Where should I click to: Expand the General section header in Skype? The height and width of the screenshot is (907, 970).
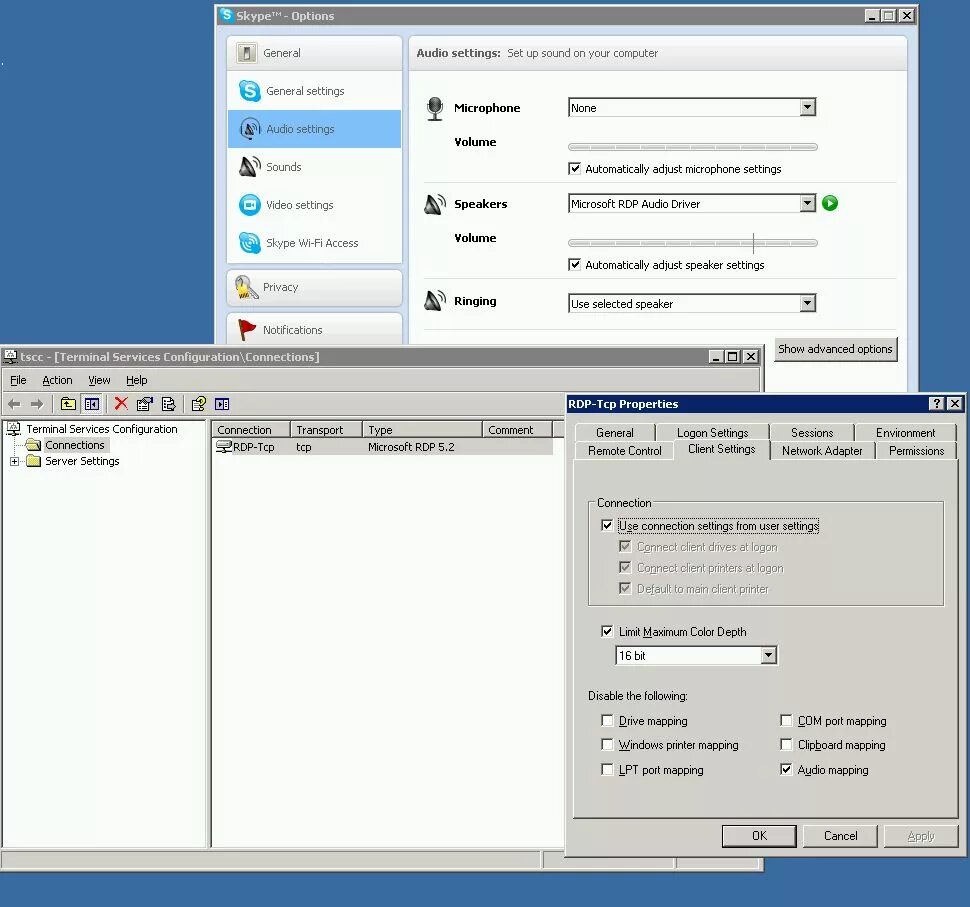pyautogui.click(x=314, y=53)
